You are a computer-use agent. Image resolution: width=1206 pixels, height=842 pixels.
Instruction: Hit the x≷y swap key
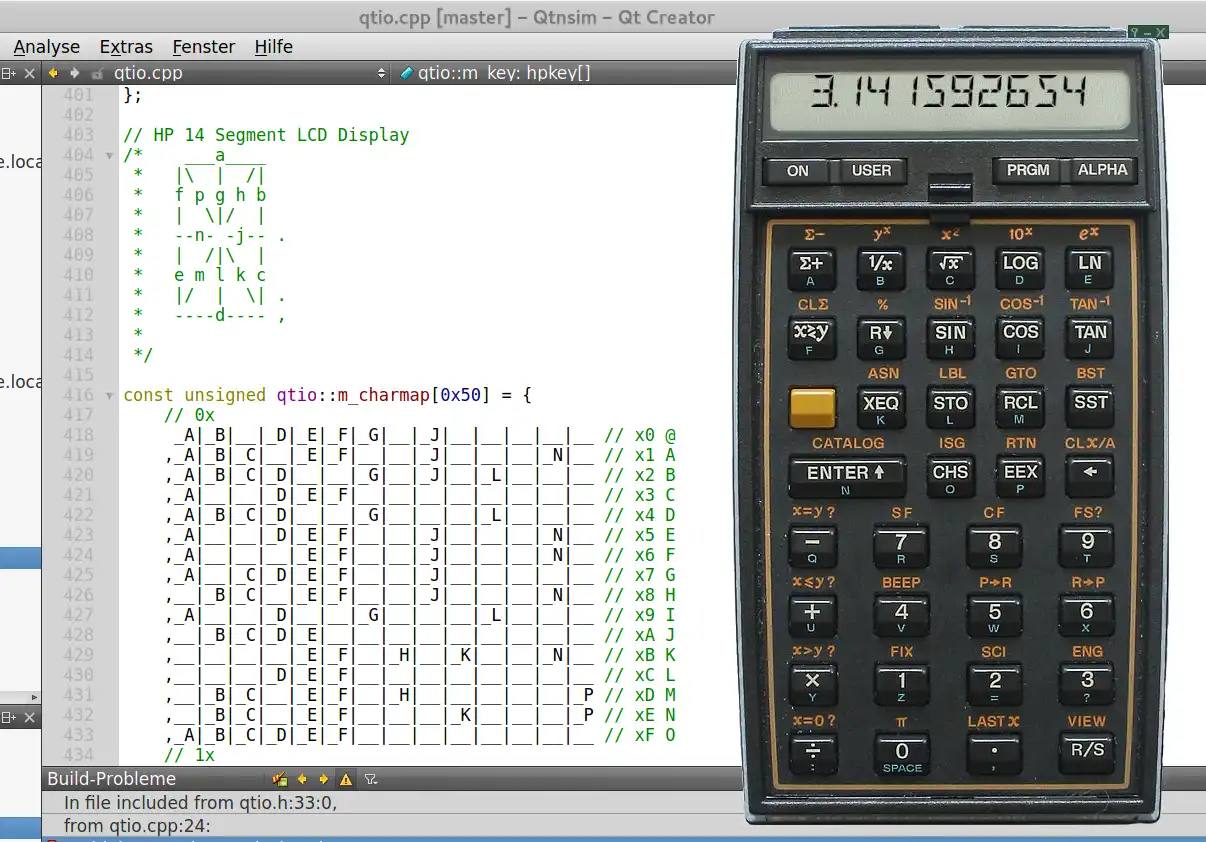coord(811,339)
